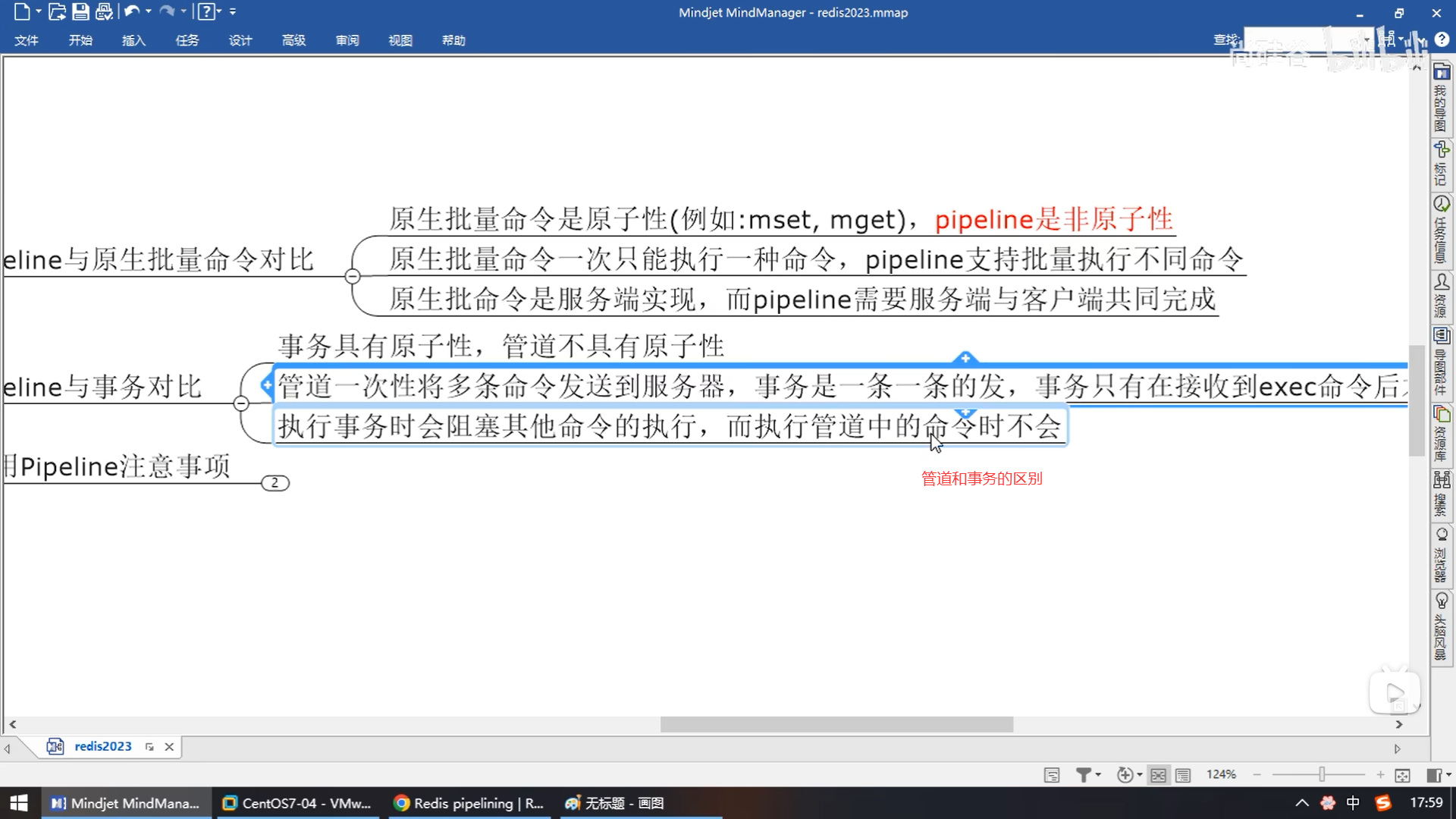Viewport: 1456px width, 819px height.
Task: Click the fit map to window icon
Action: point(1402,775)
